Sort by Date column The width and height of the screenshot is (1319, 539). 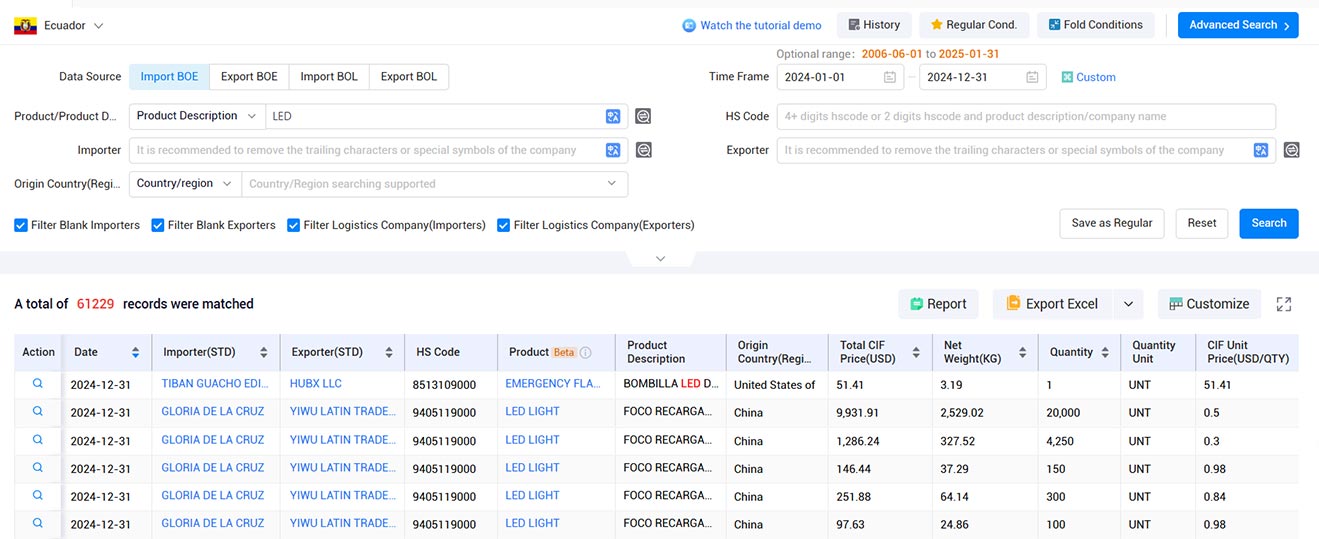coord(135,352)
